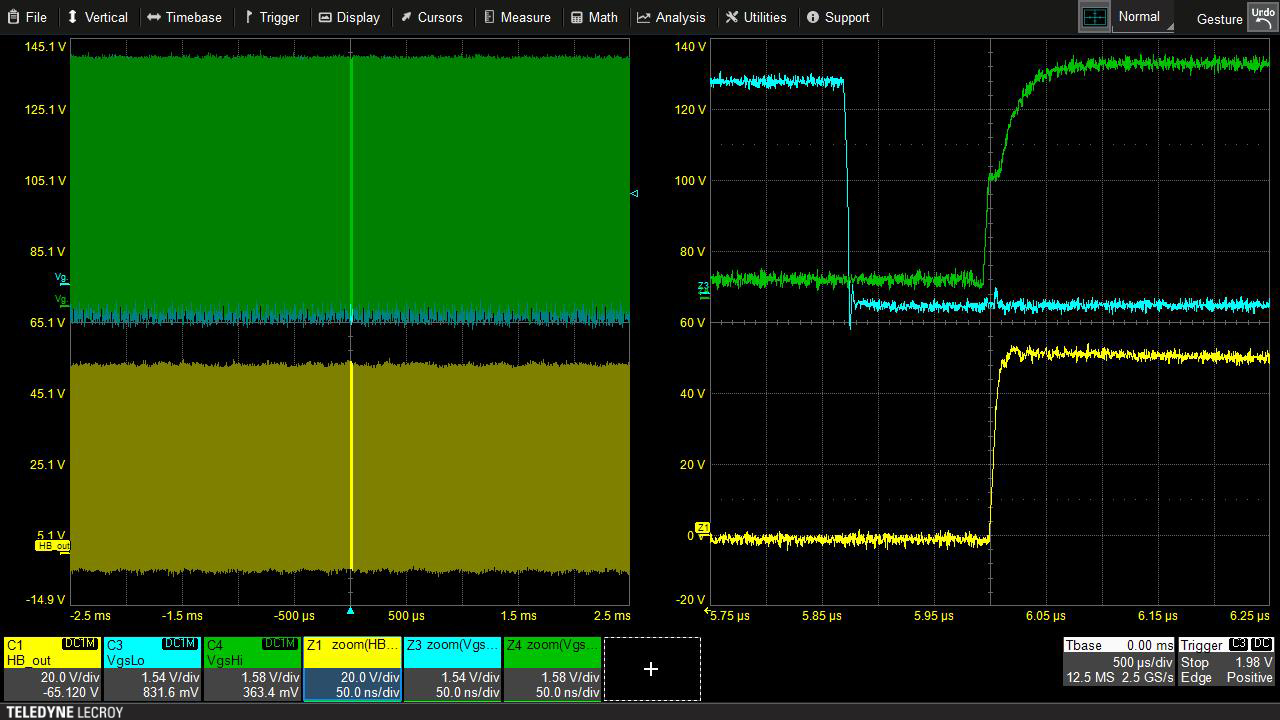Click the Z3 zoom trace marker on the right grid
The image size is (1280, 720).
703,287
